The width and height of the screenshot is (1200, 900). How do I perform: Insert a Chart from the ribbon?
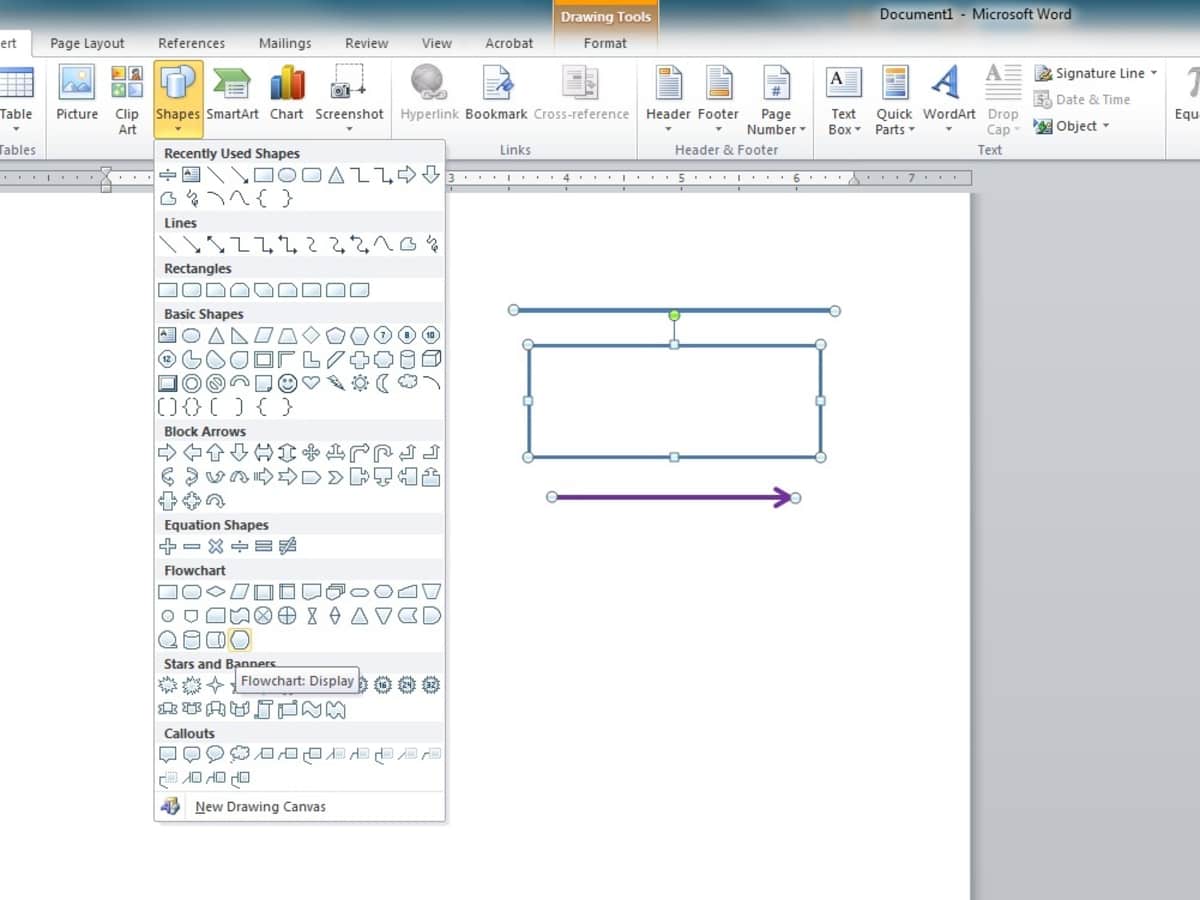coord(286,93)
